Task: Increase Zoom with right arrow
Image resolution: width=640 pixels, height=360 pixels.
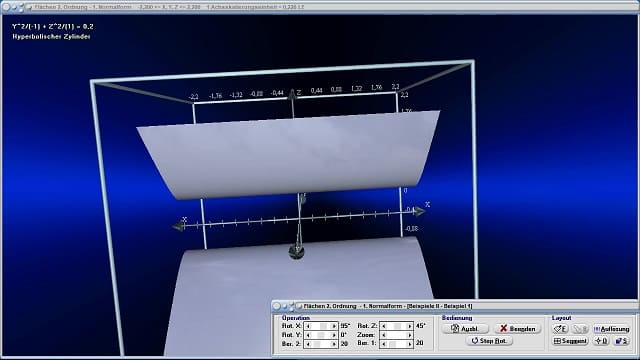Action: click(409, 335)
